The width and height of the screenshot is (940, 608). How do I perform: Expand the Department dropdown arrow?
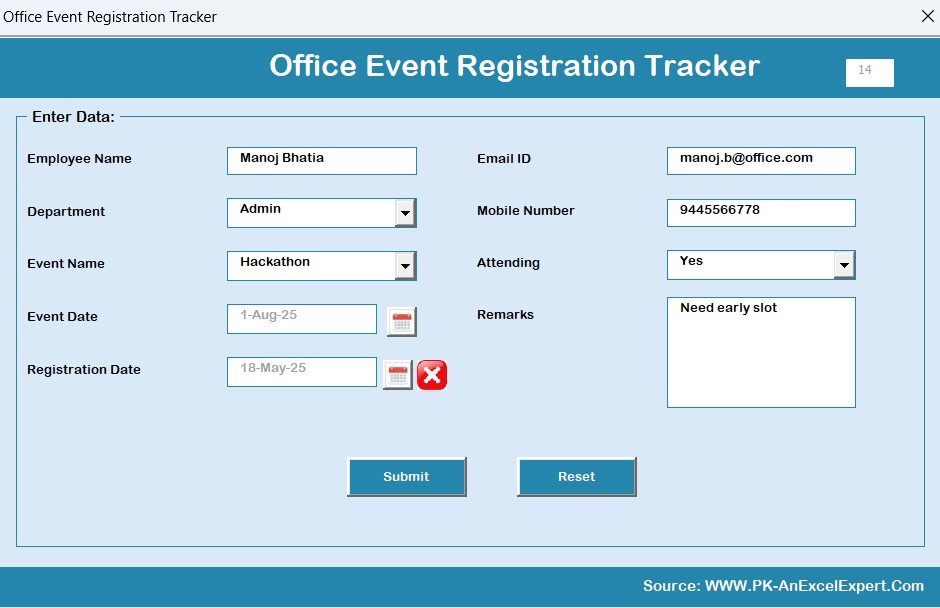[x=405, y=213]
